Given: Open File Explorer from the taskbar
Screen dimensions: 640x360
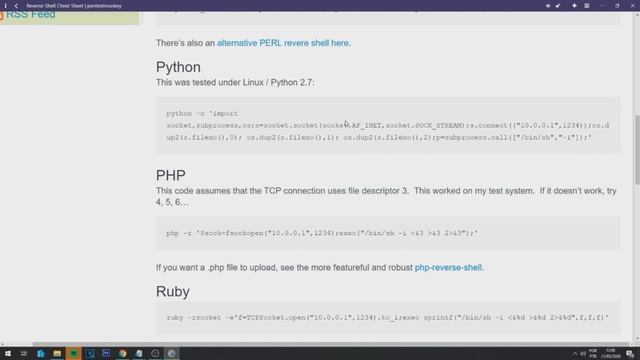Looking at the screenshot, I should 57,353.
